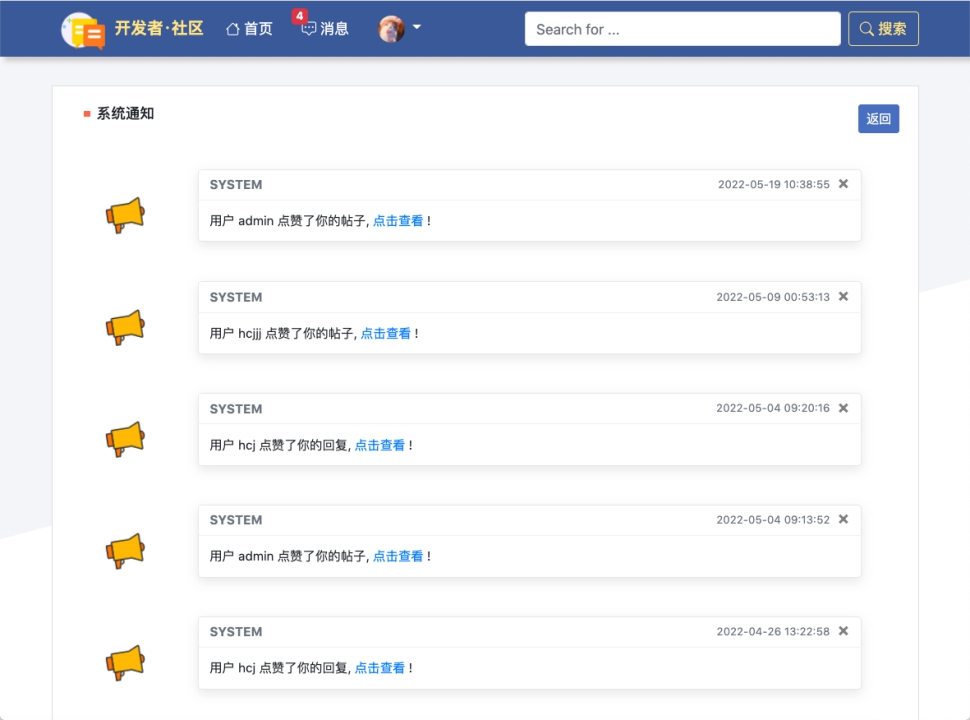The image size is (970, 720).
Task: Click the chat bubble icon beside 消息
Action: [308, 29]
